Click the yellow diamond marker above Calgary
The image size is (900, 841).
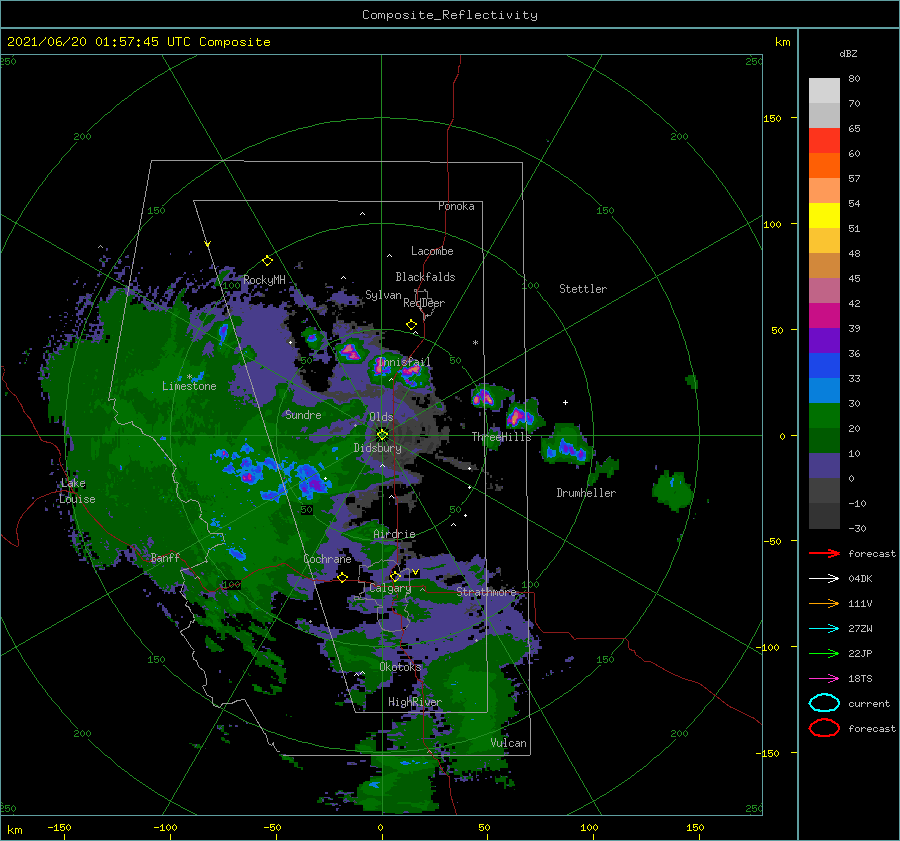(x=395, y=576)
